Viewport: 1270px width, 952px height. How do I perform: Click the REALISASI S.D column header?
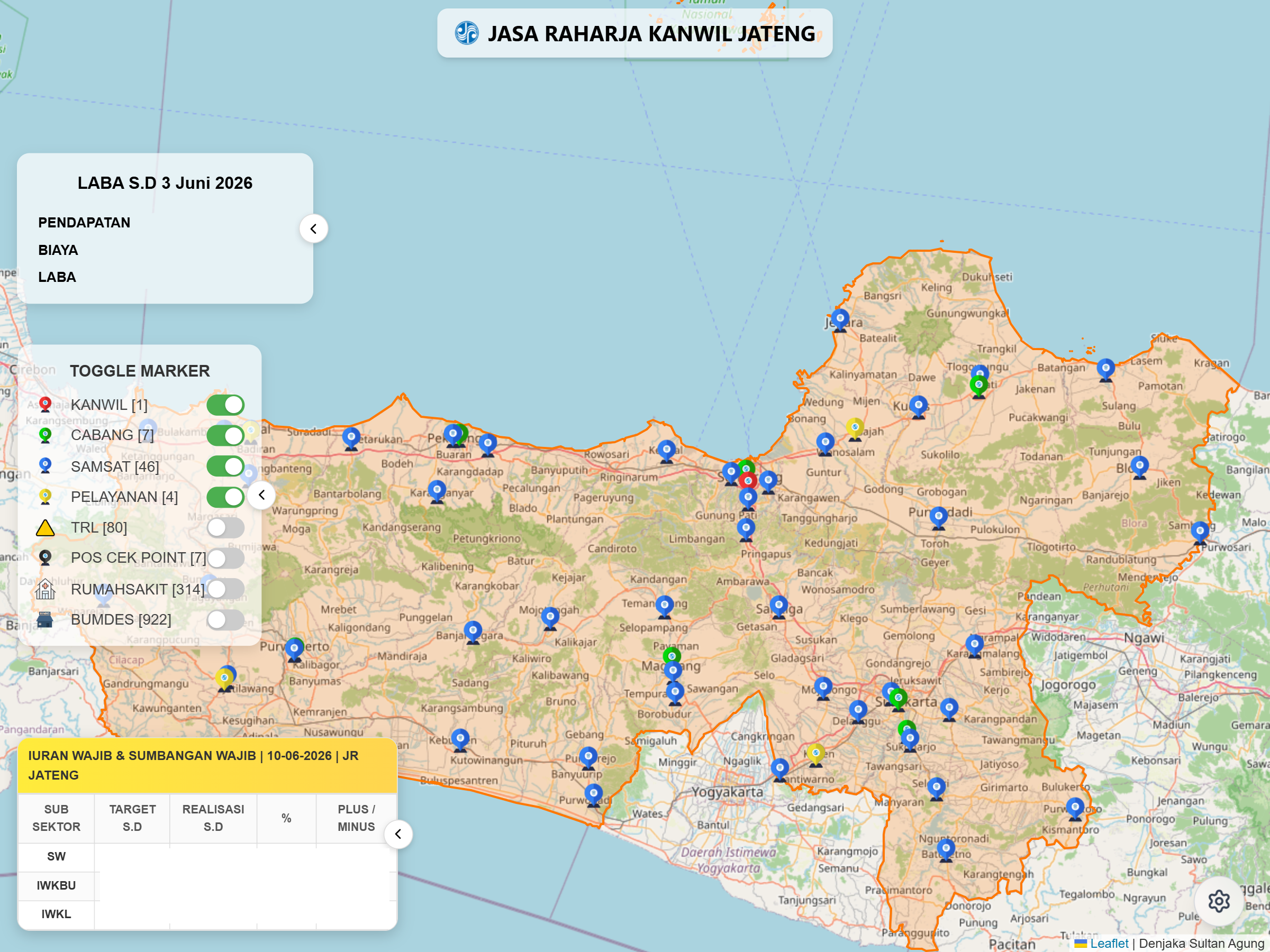[x=213, y=818]
